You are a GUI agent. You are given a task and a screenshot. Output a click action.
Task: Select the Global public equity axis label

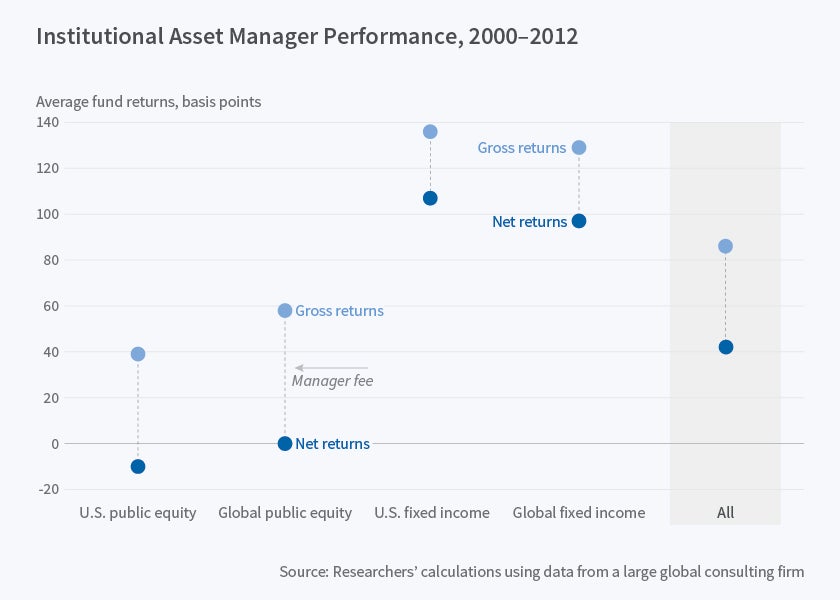tap(285, 513)
